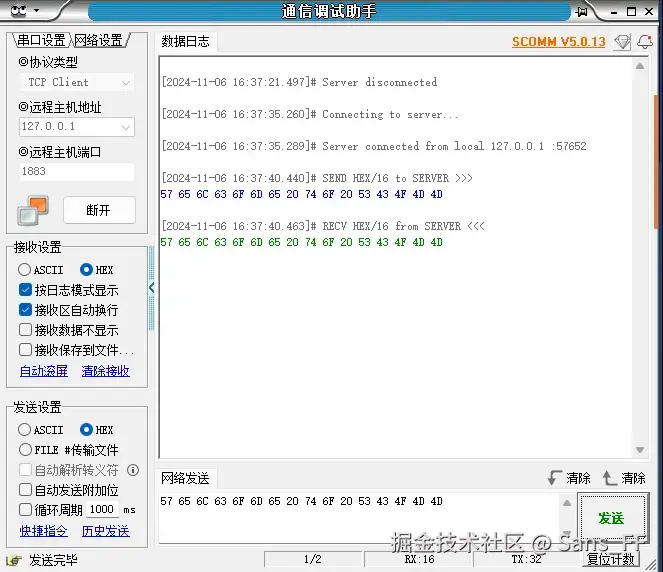
Task: Click the 'Connecting to server...' log line
Action: [310, 114]
